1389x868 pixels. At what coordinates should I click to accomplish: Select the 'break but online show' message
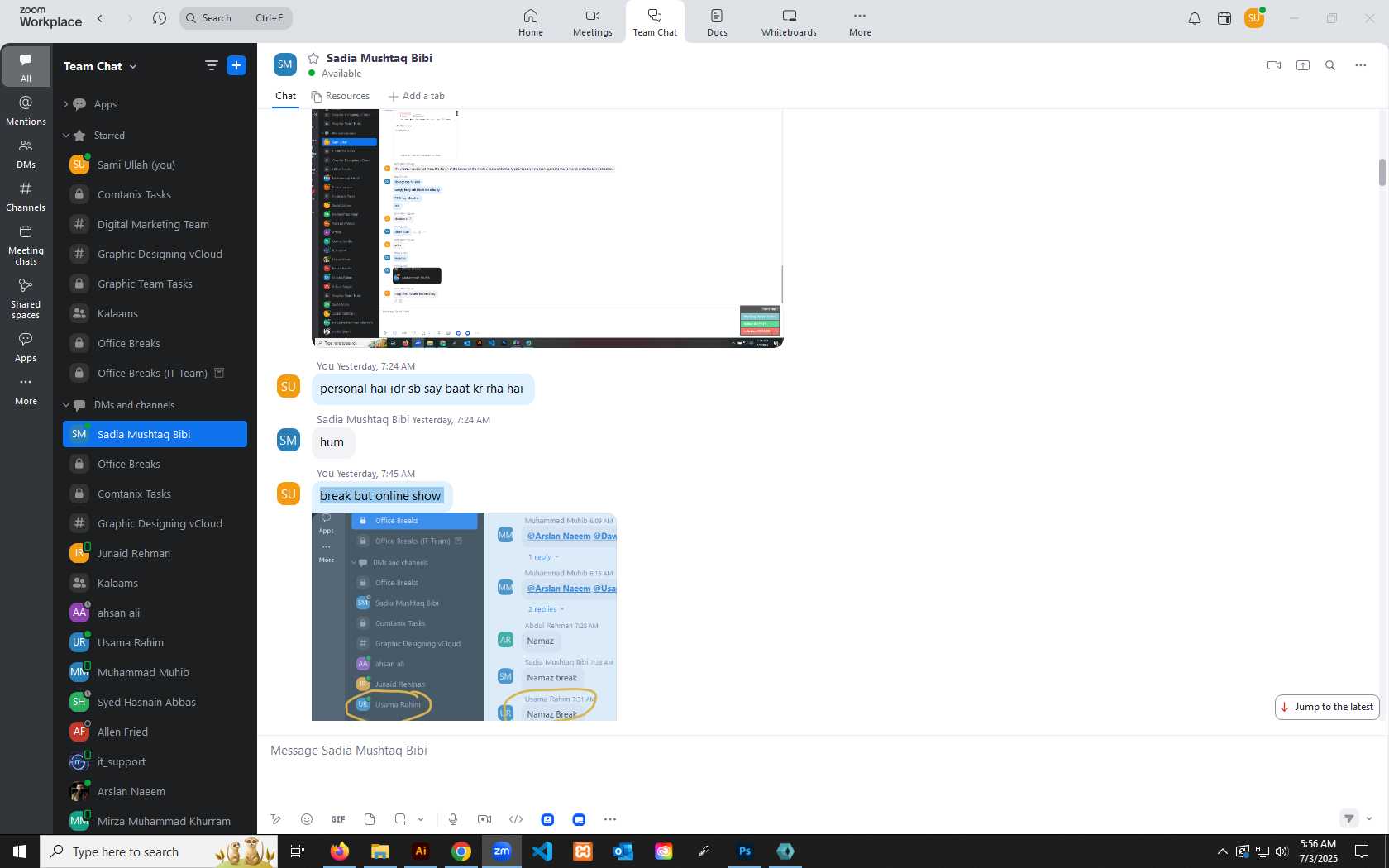pyautogui.click(x=381, y=496)
